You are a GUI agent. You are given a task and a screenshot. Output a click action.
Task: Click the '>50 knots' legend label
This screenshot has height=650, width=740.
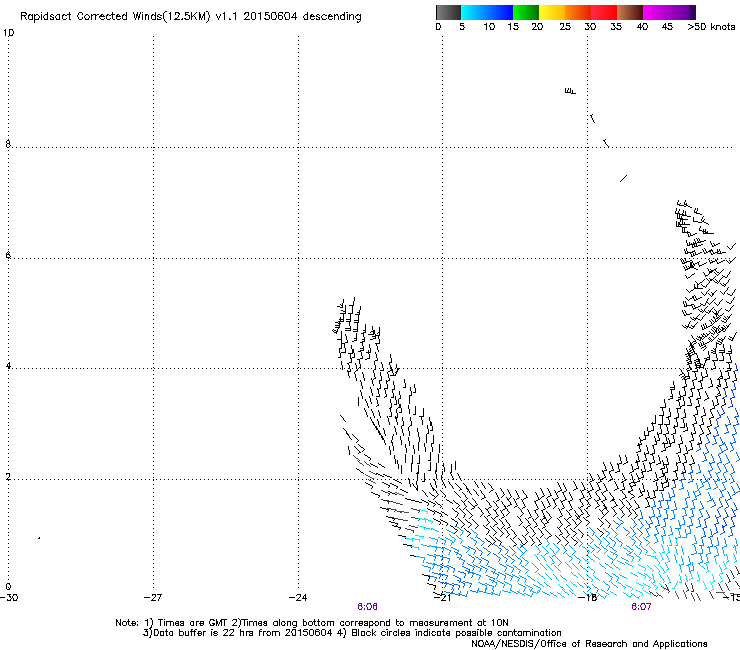(x=711, y=27)
